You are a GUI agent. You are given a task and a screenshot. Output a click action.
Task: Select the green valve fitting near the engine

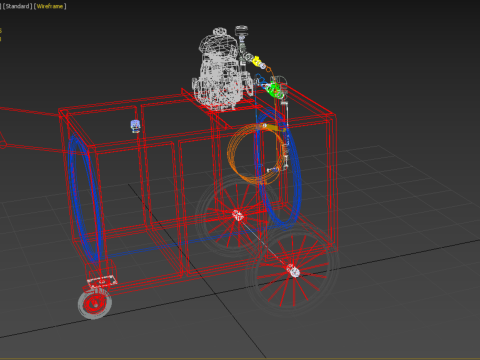tap(275, 89)
